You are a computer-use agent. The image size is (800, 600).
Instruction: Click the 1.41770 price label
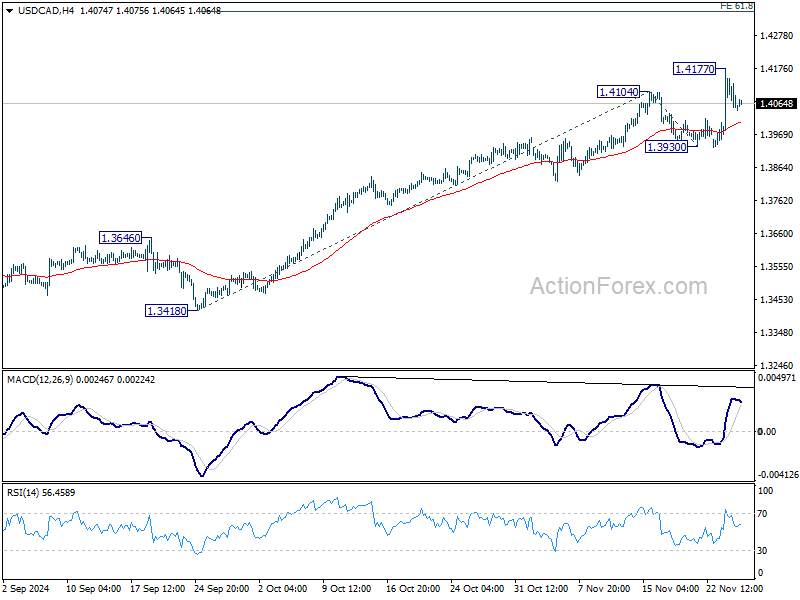pos(694,69)
